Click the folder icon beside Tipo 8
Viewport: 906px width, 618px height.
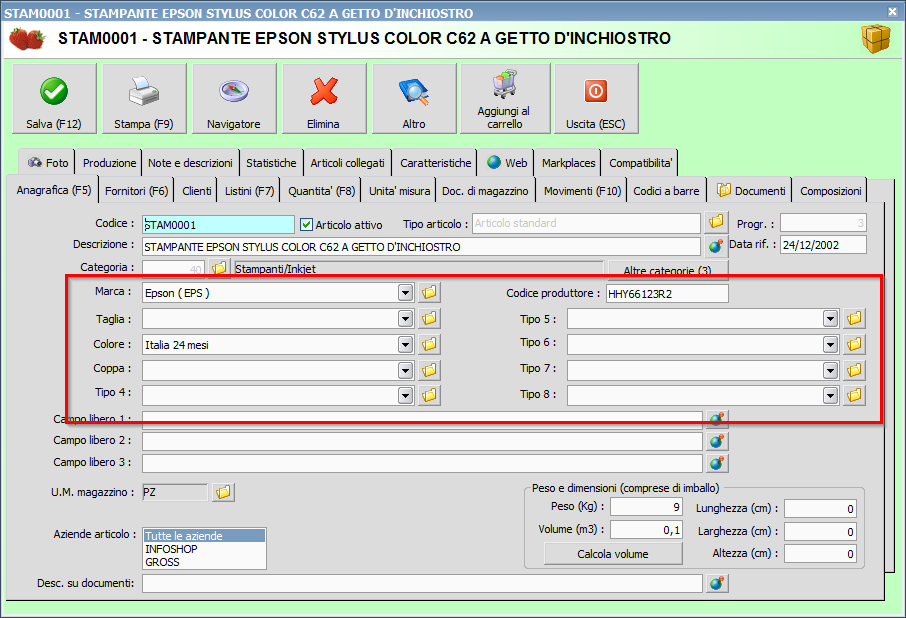pos(854,395)
